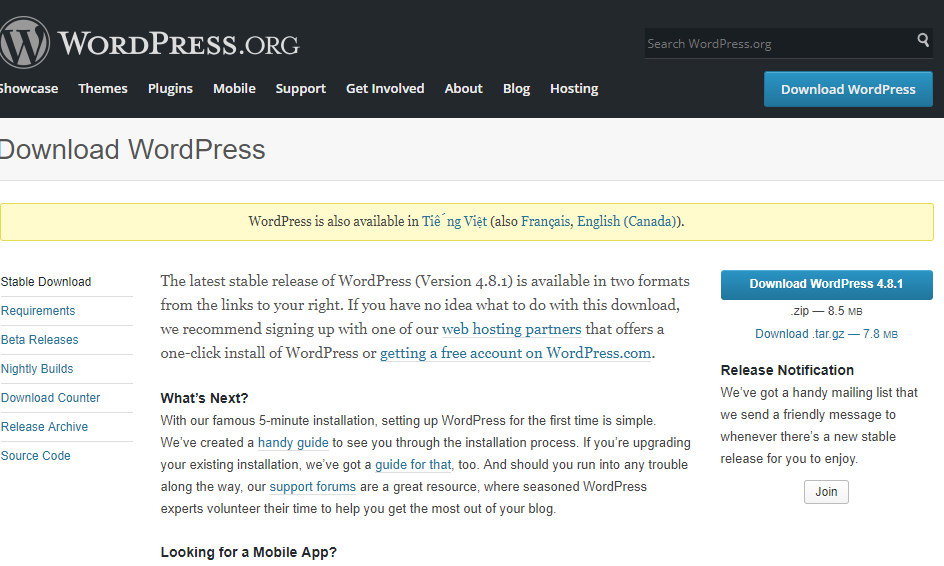Click the Download WordPress header button

848,89
